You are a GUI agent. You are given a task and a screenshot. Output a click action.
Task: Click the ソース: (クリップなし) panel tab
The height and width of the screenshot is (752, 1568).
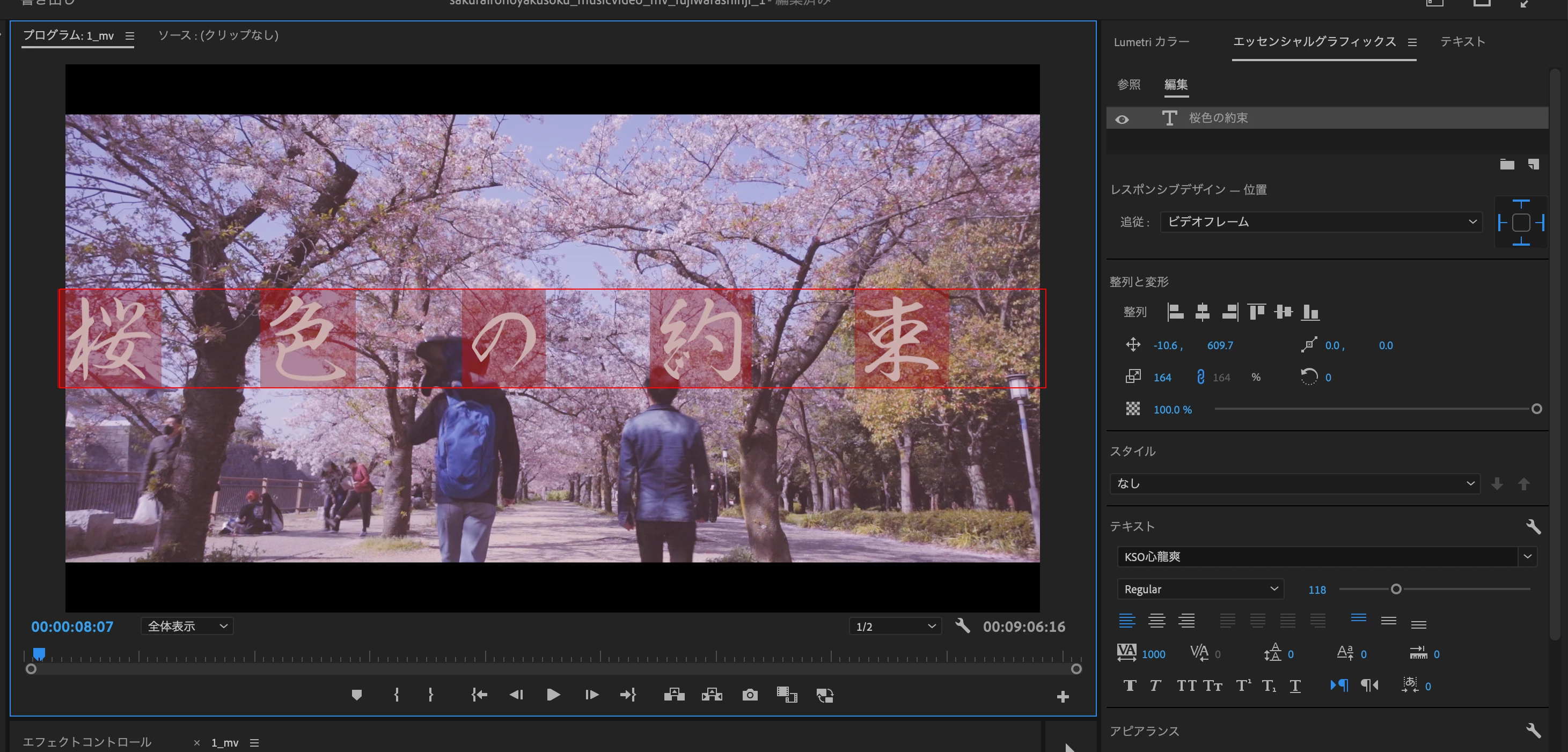(218, 35)
